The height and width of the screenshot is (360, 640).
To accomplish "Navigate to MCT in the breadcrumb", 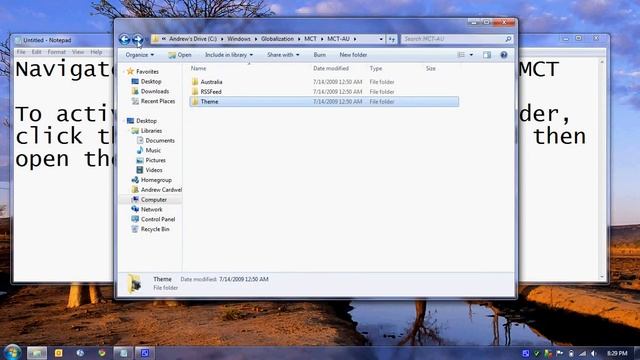I will coord(310,39).
